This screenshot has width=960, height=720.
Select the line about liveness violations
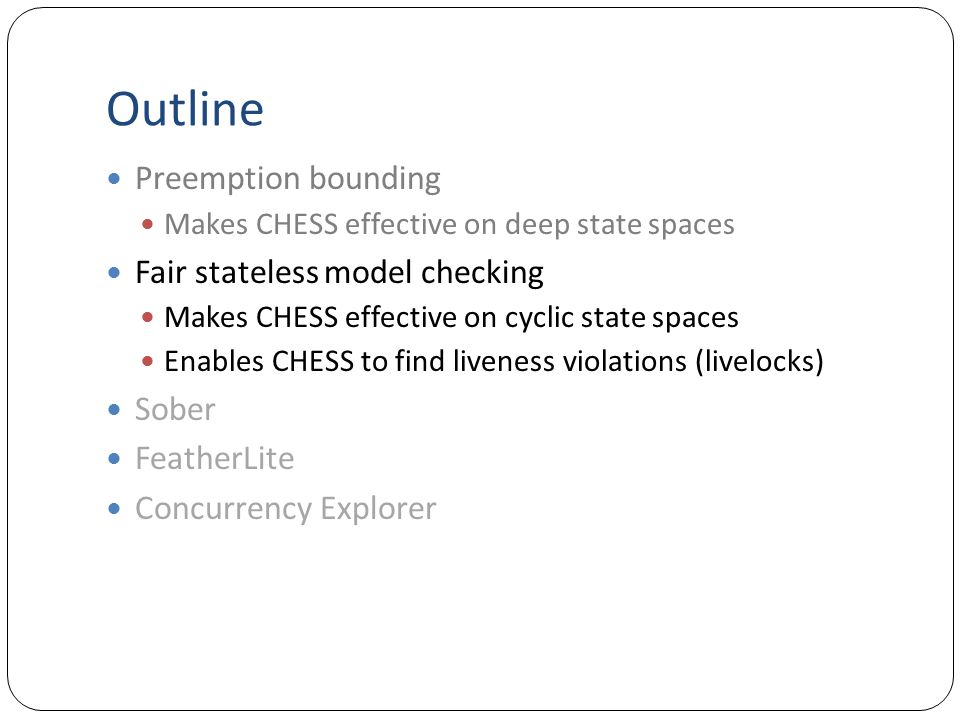pyautogui.click(x=493, y=361)
